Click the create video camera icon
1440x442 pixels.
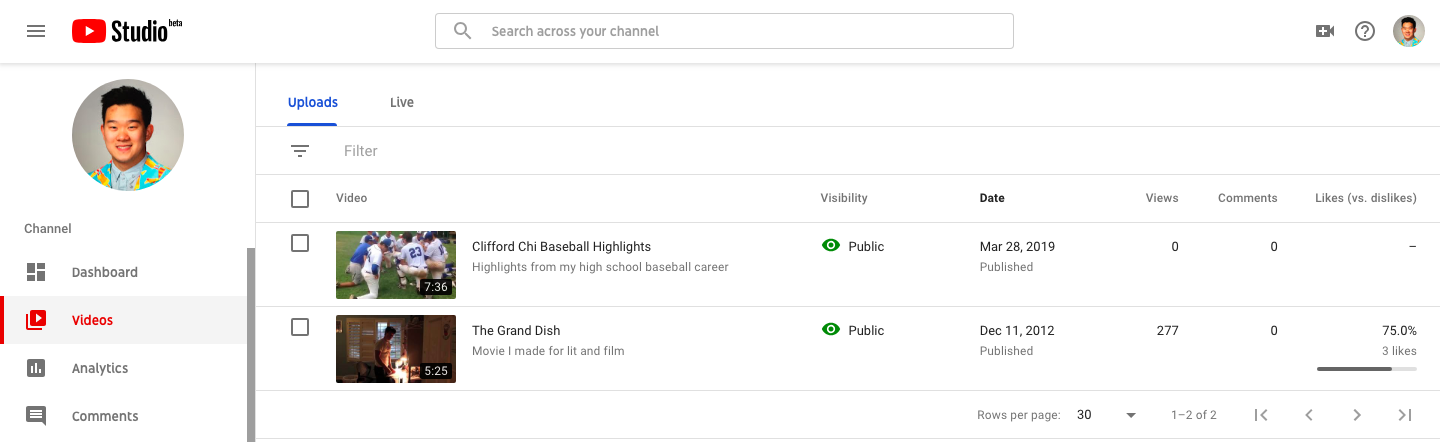[x=1325, y=31]
